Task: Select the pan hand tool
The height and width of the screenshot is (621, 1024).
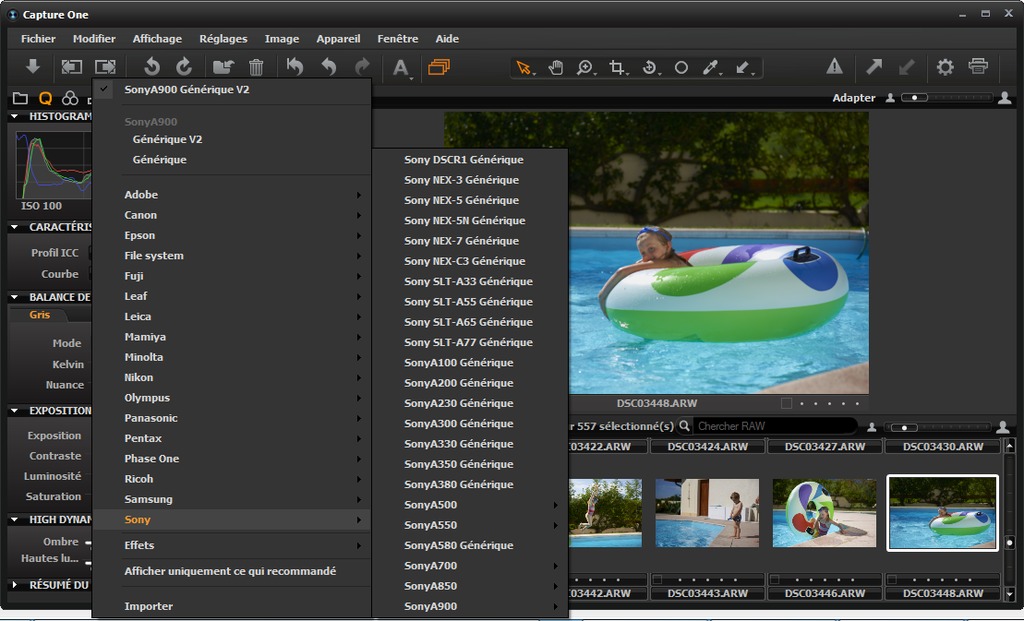Action: pyautogui.click(x=555, y=67)
